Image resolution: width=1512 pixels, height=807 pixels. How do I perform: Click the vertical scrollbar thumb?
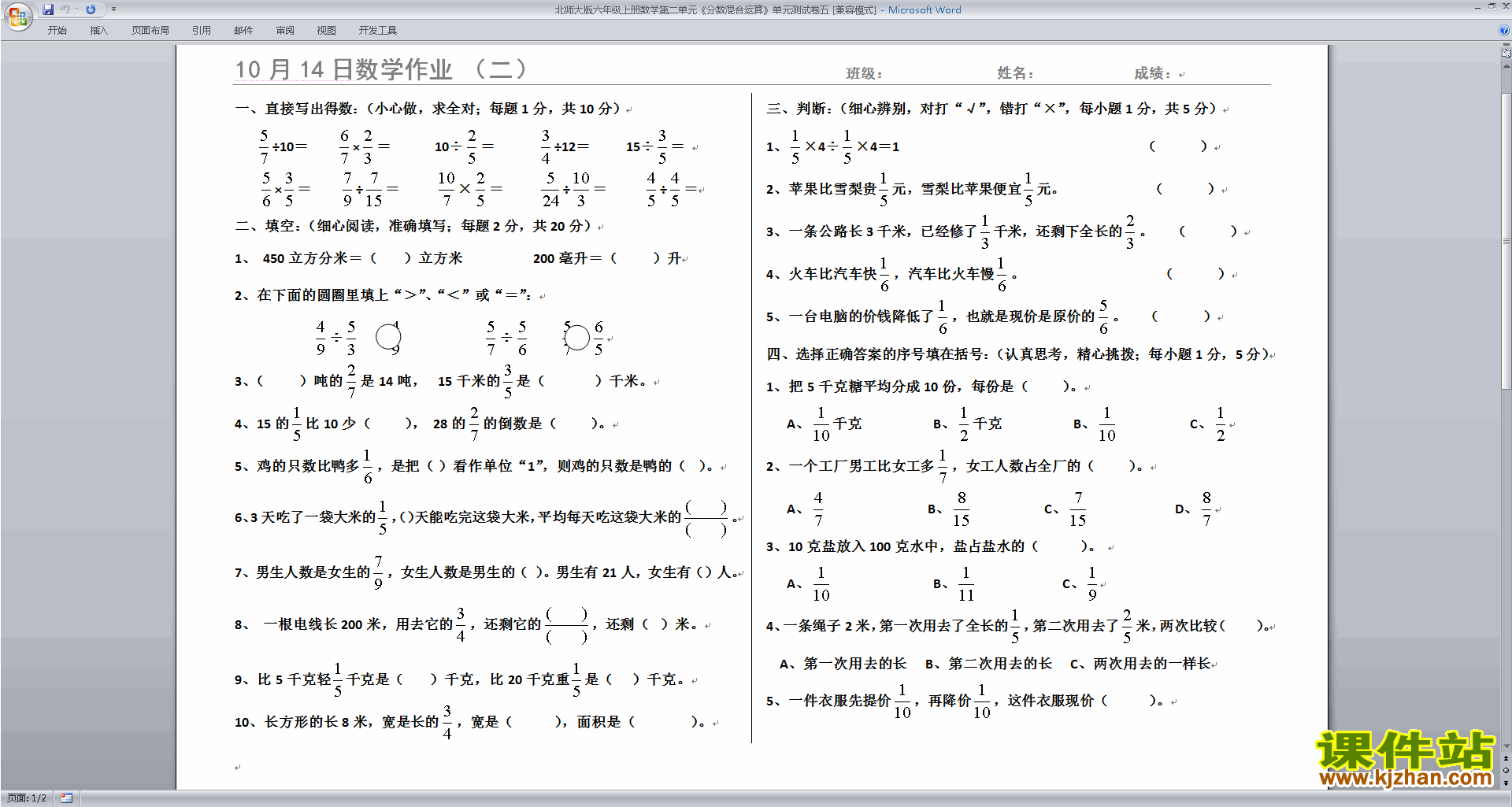click(x=1506, y=240)
